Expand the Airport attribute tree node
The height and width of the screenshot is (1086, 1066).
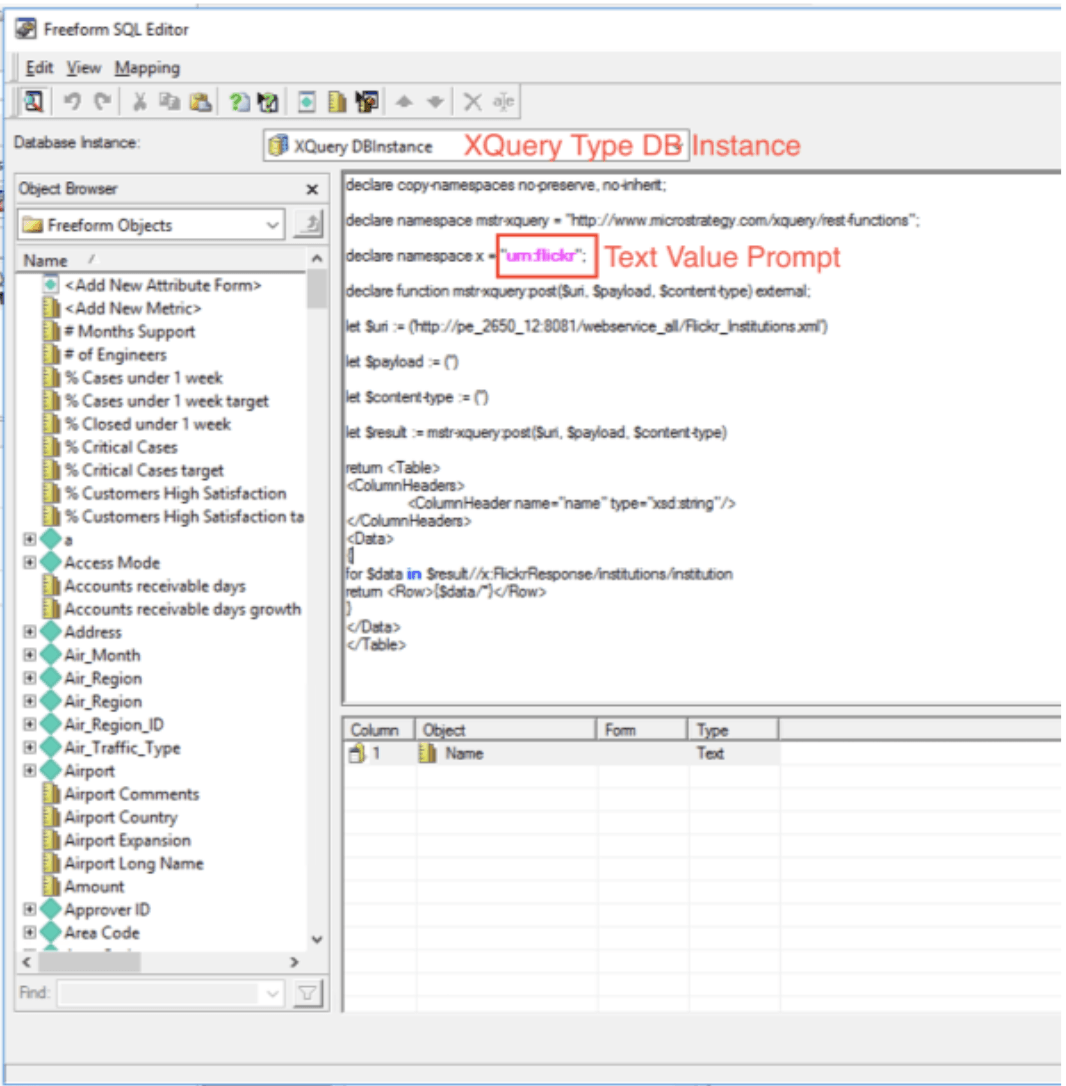pyautogui.click(x=30, y=771)
